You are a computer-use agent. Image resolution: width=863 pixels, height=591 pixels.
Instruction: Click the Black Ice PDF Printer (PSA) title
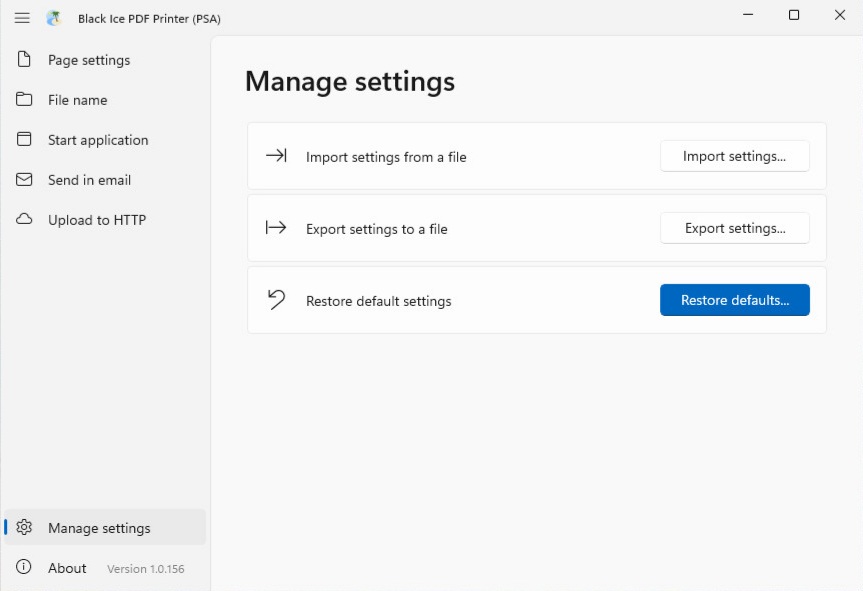[x=149, y=19]
